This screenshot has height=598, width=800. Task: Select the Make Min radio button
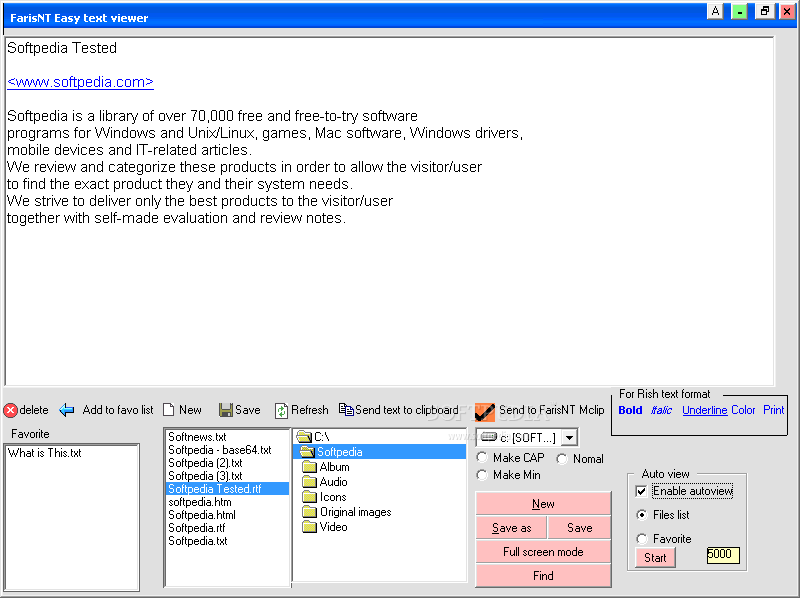click(x=482, y=475)
